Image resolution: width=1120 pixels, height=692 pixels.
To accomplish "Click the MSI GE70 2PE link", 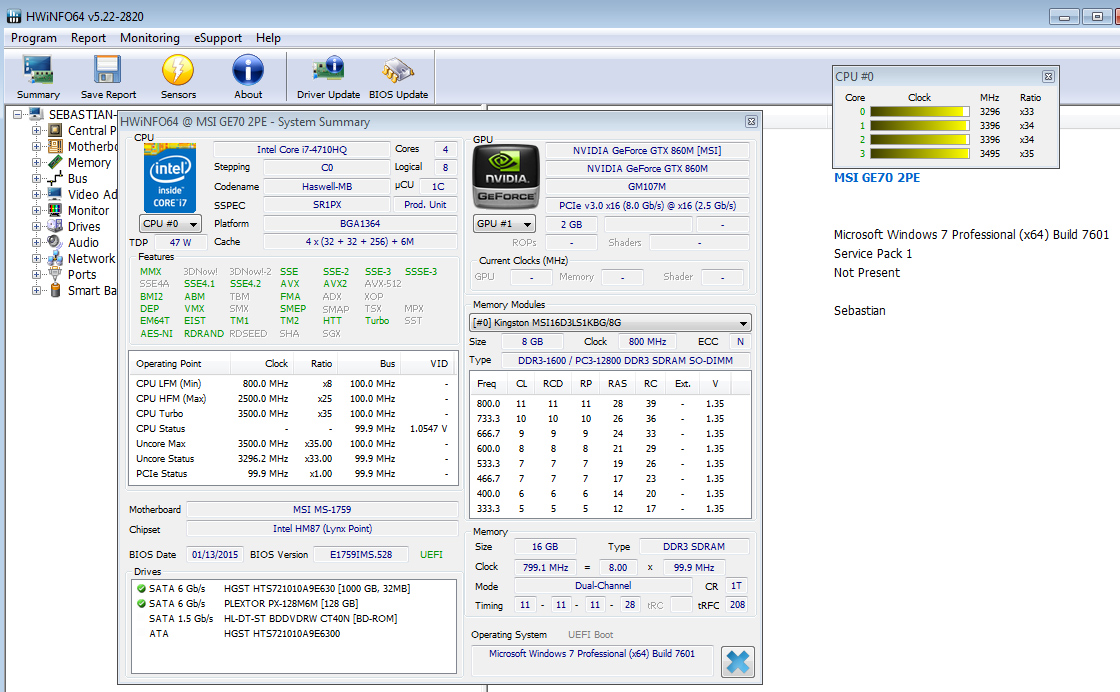I will click(x=876, y=178).
